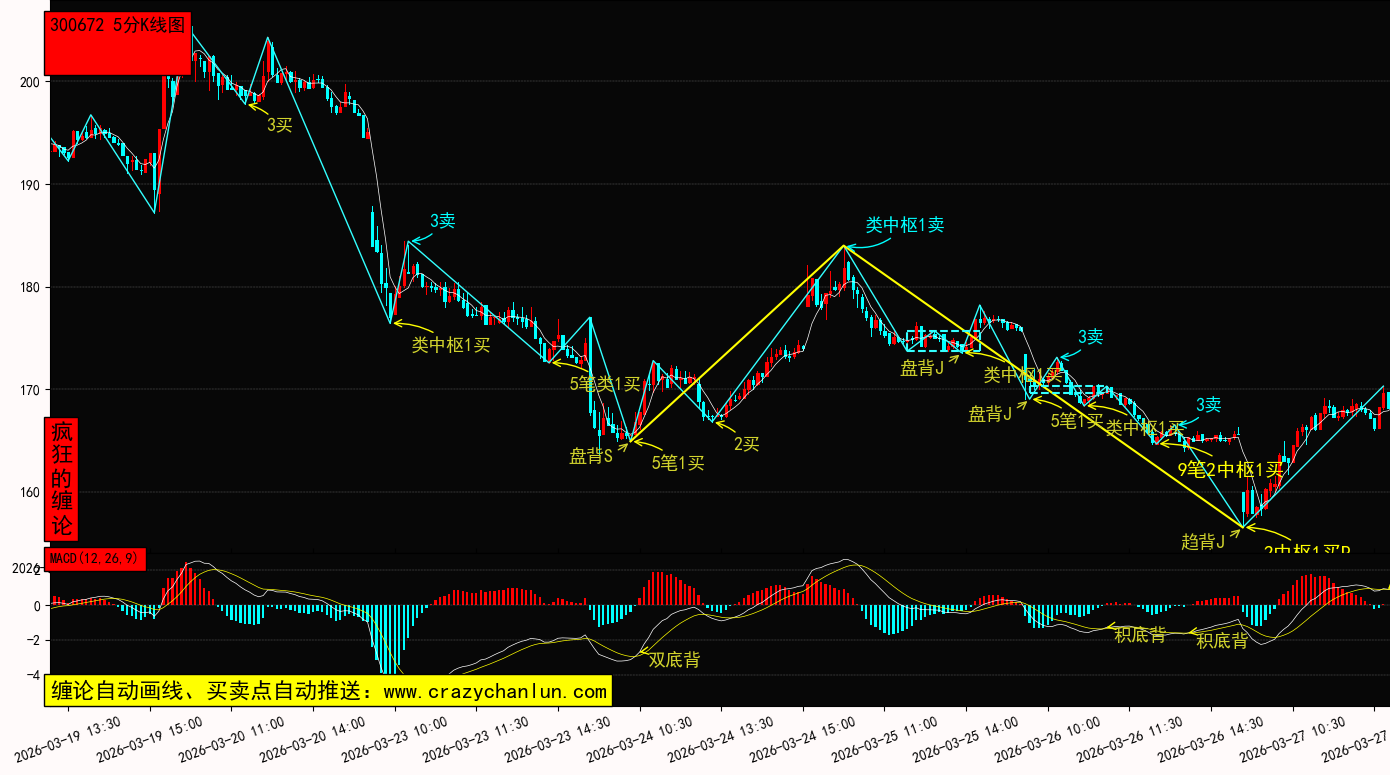Click the 200 price-axis label
Image resolution: width=1390 pixels, height=775 pixels.
click(29, 82)
